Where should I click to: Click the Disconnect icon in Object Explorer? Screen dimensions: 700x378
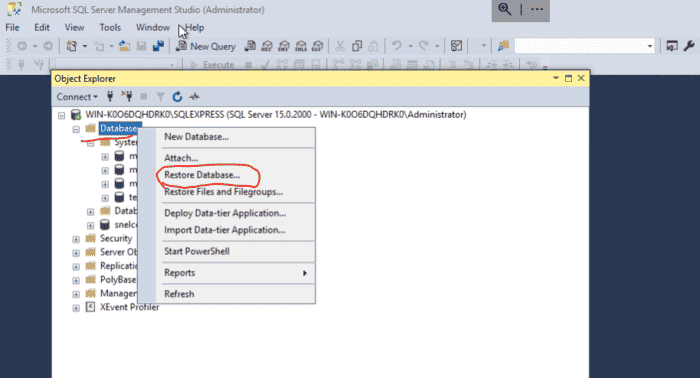point(127,96)
